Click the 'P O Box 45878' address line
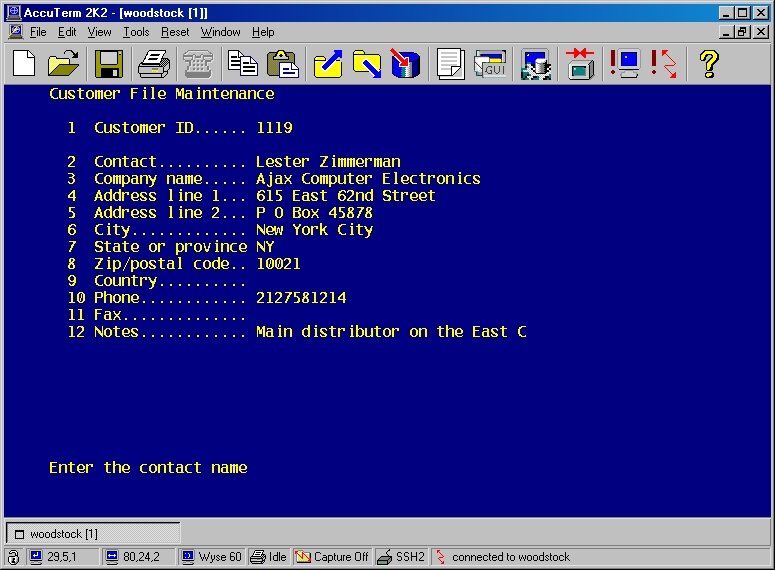775x570 pixels. pyautogui.click(x=314, y=213)
